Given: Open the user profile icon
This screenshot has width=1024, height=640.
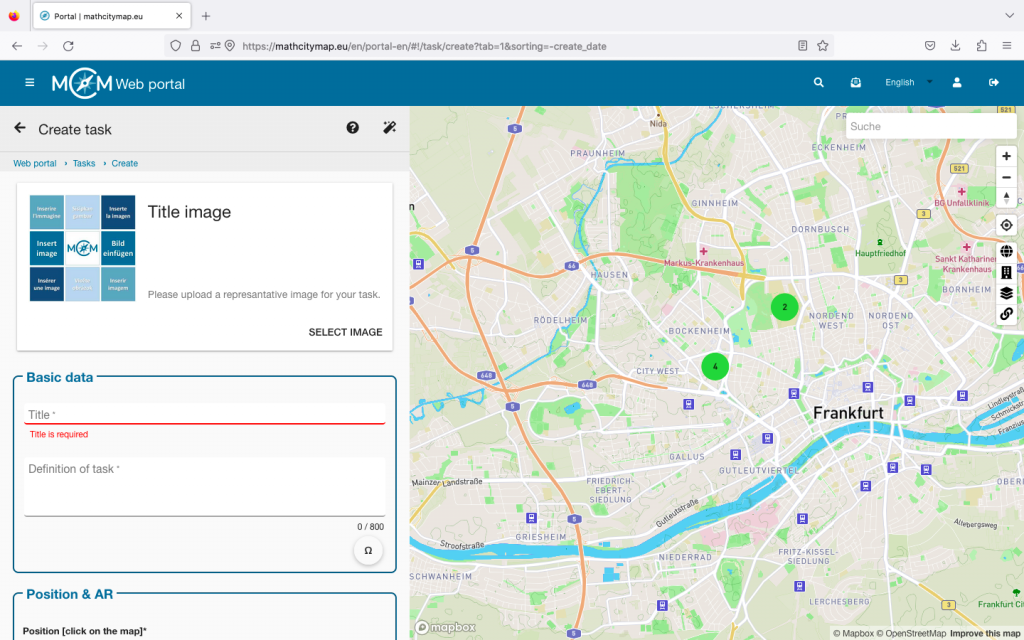Looking at the screenshot, I should 957,83.
